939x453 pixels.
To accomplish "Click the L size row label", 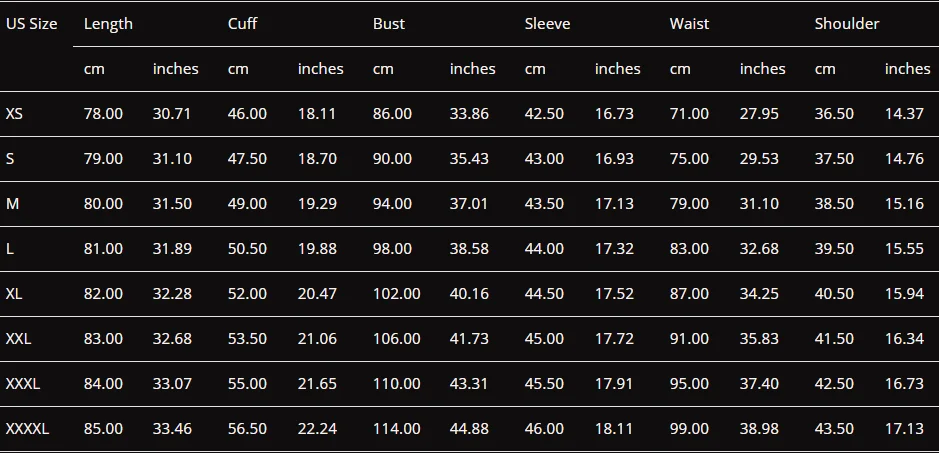I will [x=10, y=249].
